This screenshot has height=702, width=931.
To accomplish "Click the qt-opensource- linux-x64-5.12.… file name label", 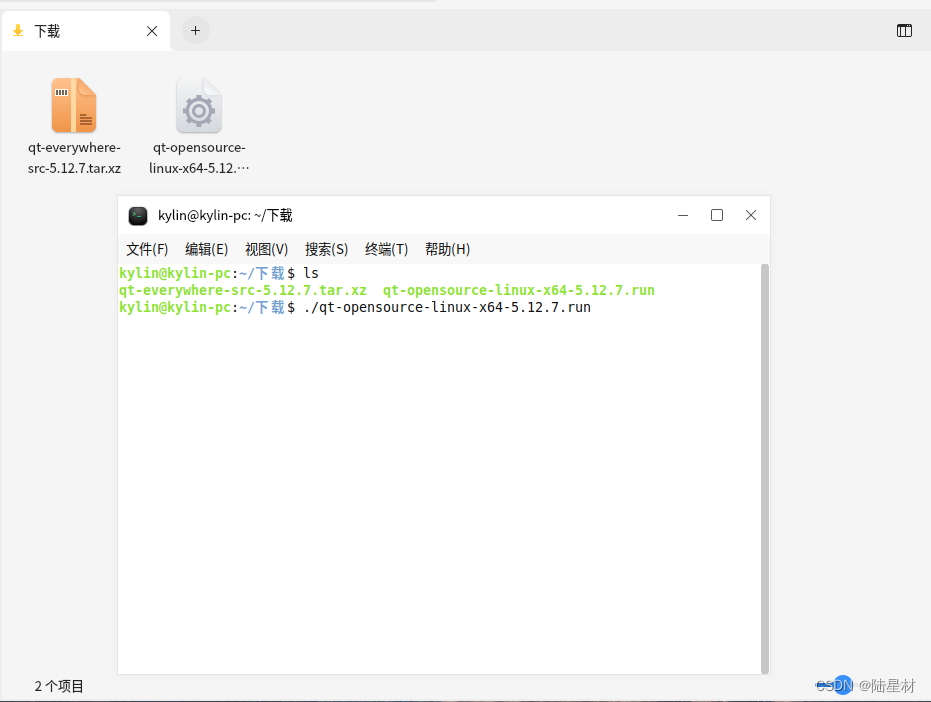I will click(x=199, y=158).
